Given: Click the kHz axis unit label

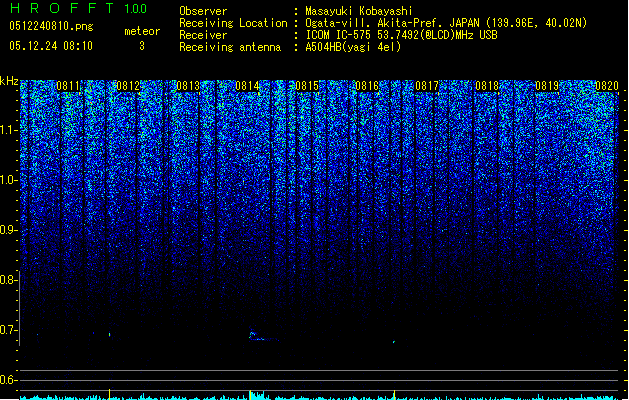Looking at the screenshot, I should click(9, 81).
